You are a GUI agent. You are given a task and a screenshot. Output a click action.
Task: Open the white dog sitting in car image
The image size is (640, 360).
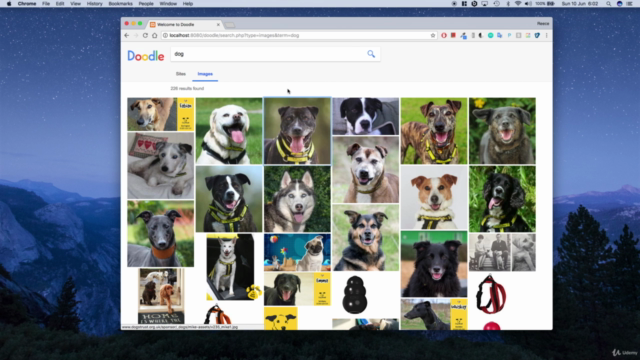pos(230,267)
